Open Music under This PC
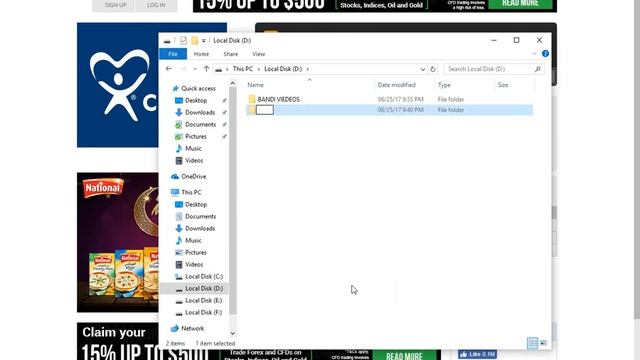 coord(193,240)
